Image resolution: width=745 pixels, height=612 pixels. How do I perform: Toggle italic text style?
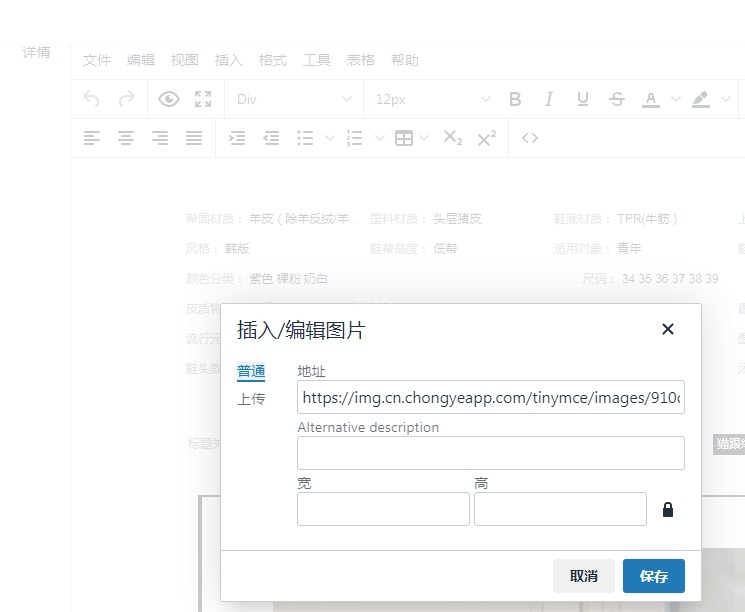pyautogui.click(x=549, y=99)
